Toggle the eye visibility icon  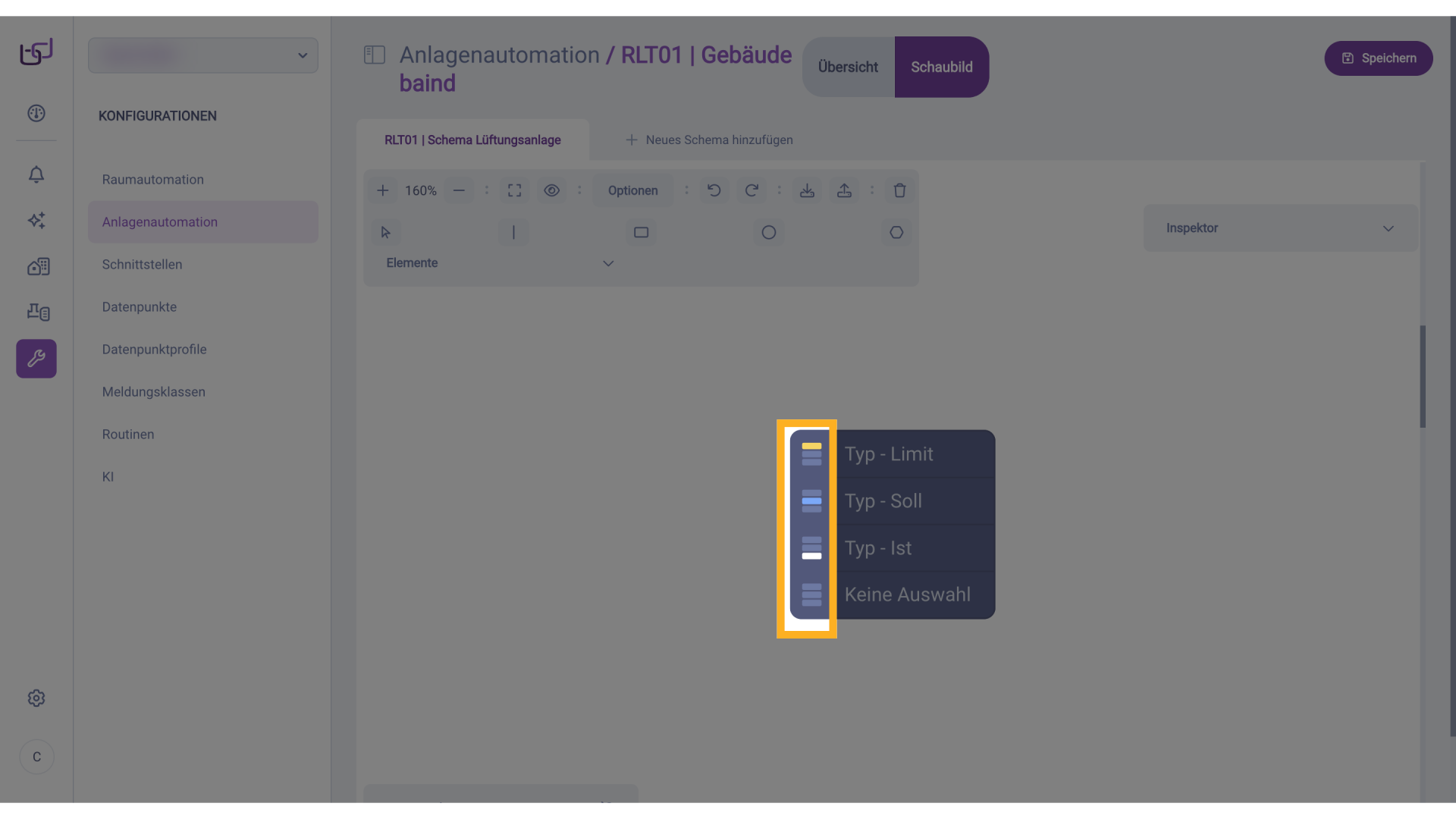(551, 190)
